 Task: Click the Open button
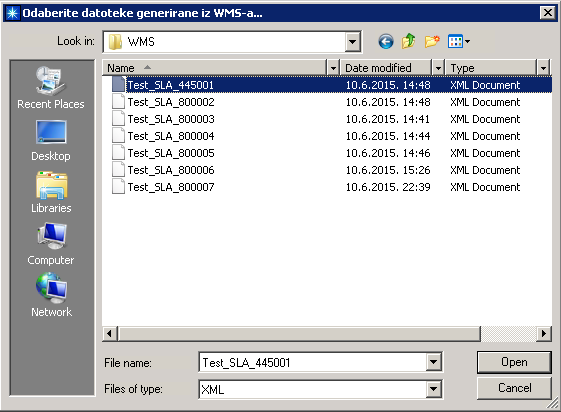pos(514,362)
